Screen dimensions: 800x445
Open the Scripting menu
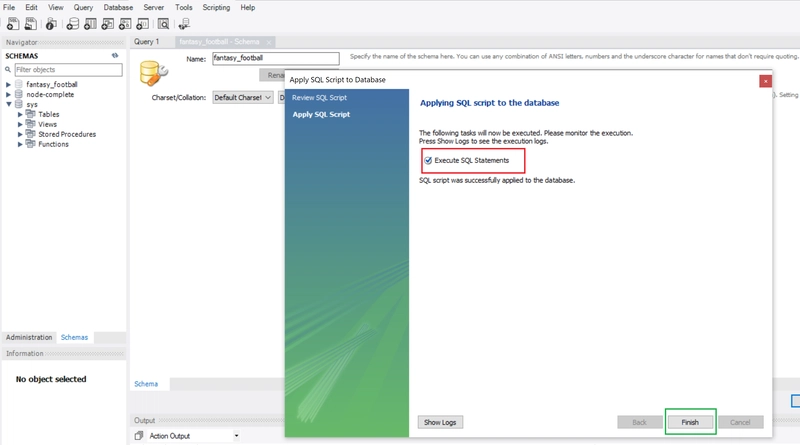216,8
